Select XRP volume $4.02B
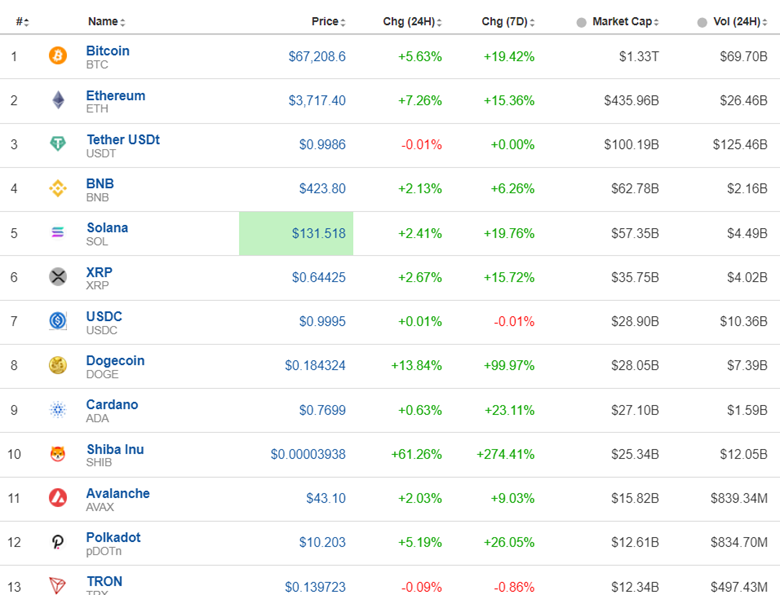The width and height of the screenshot is (780, 595). click(747, 277)
